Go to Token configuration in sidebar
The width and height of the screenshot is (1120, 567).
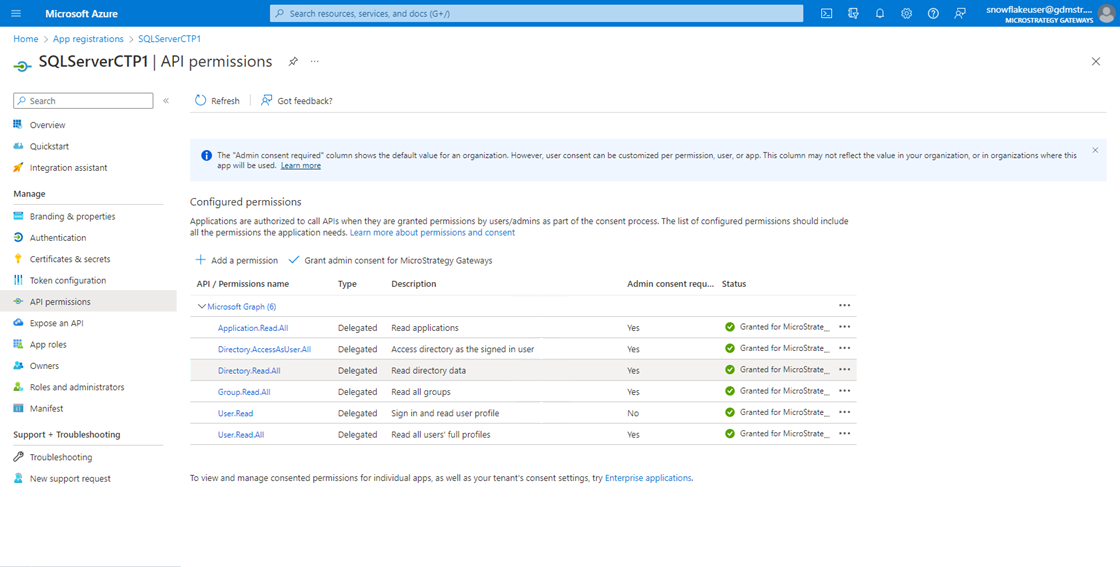click(67, 280)
